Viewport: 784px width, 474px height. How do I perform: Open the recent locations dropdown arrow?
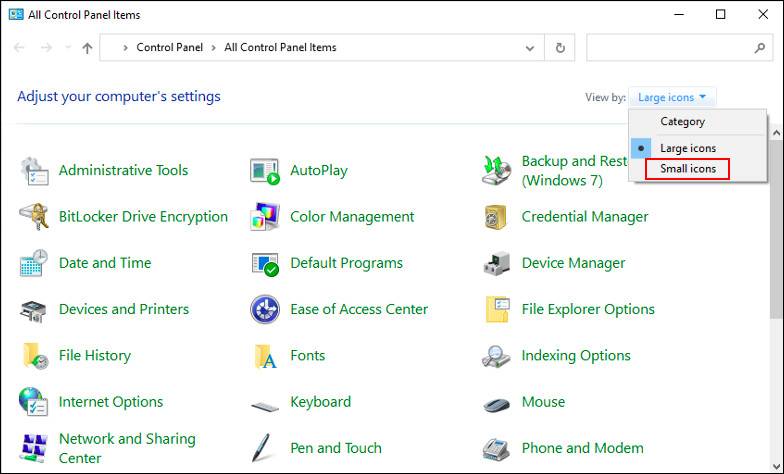coord(68,48)
